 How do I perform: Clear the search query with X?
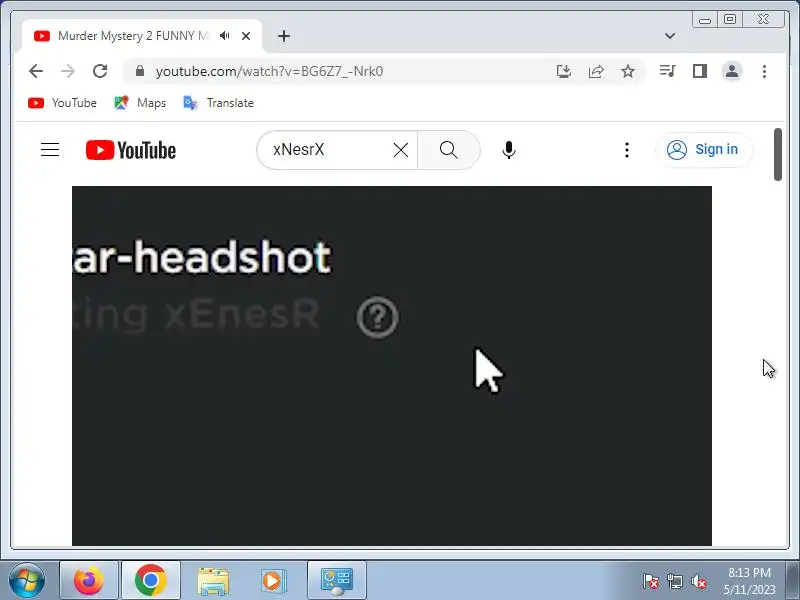click(x=401, y=150)
